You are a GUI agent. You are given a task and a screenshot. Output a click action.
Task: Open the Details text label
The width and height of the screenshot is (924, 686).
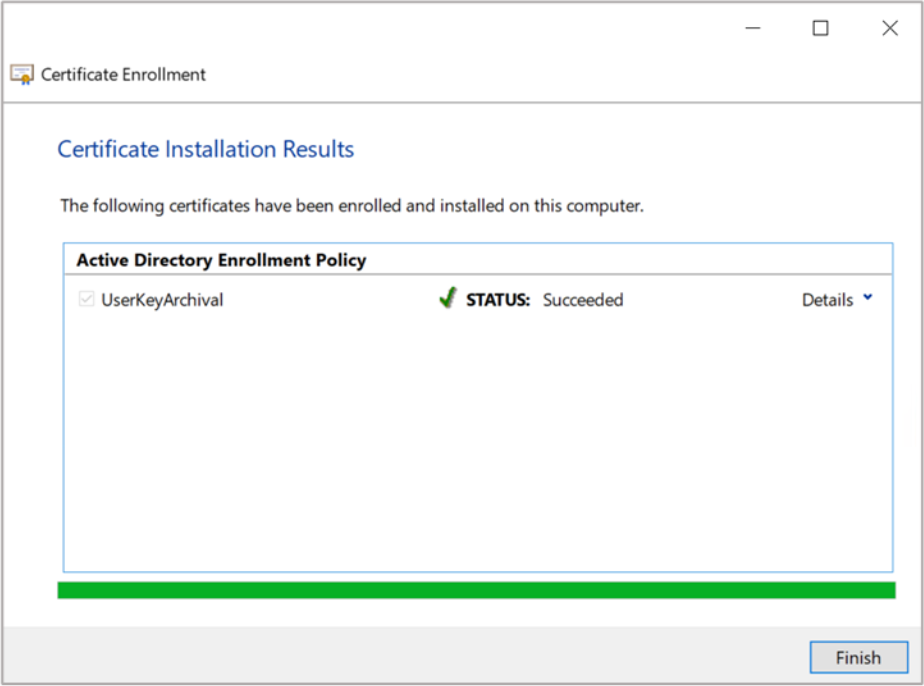827,300
